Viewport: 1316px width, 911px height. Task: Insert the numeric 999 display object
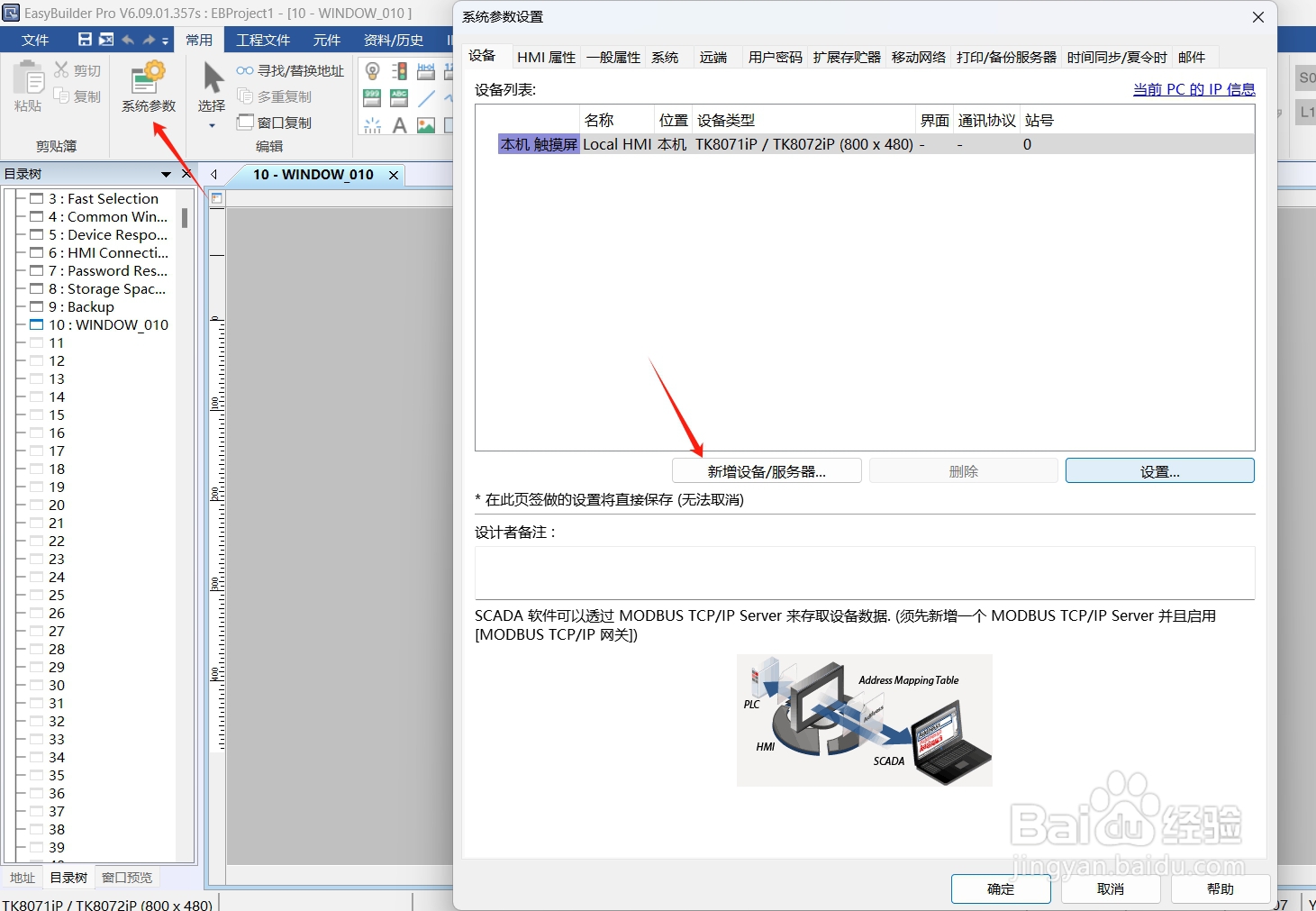[x=372, y=98]
